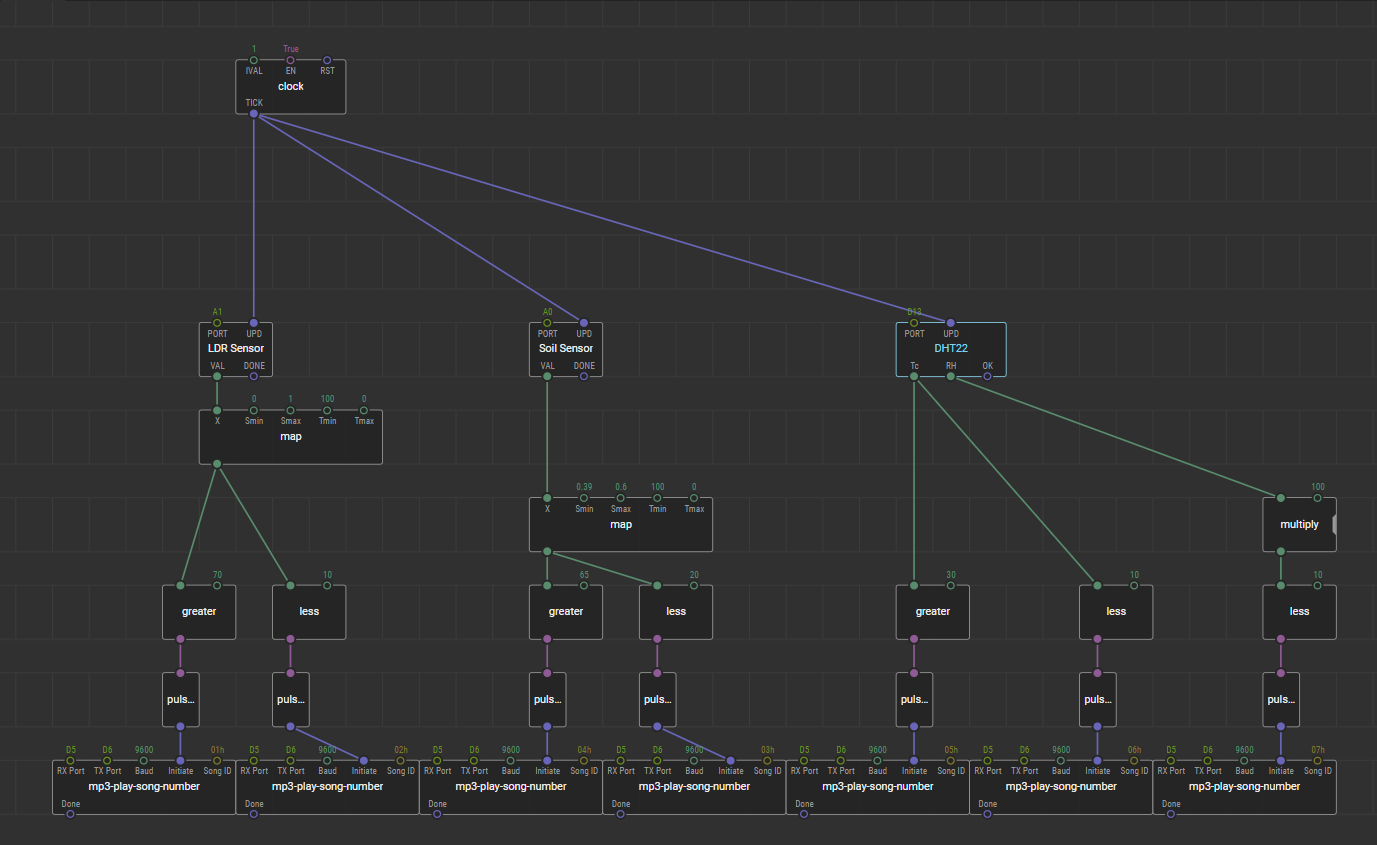Click the threshold pin valued 65 on greater
Image resolution: width=1377 pixels, height=845 pixels.
[x=584, y=585]
